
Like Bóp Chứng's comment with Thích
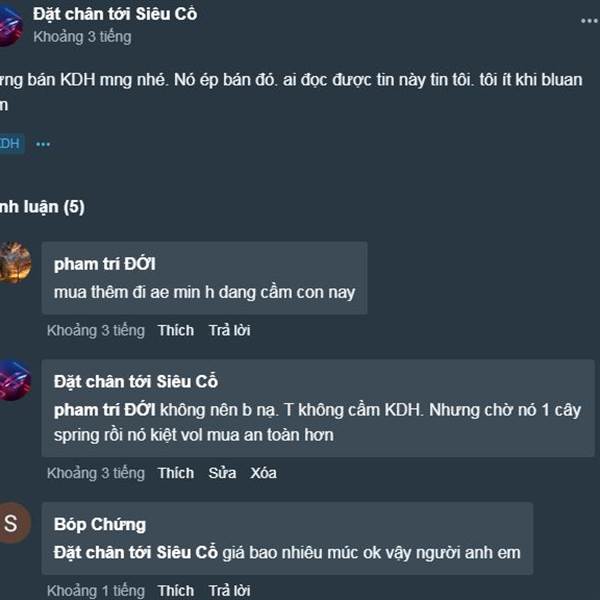point(176,591)
